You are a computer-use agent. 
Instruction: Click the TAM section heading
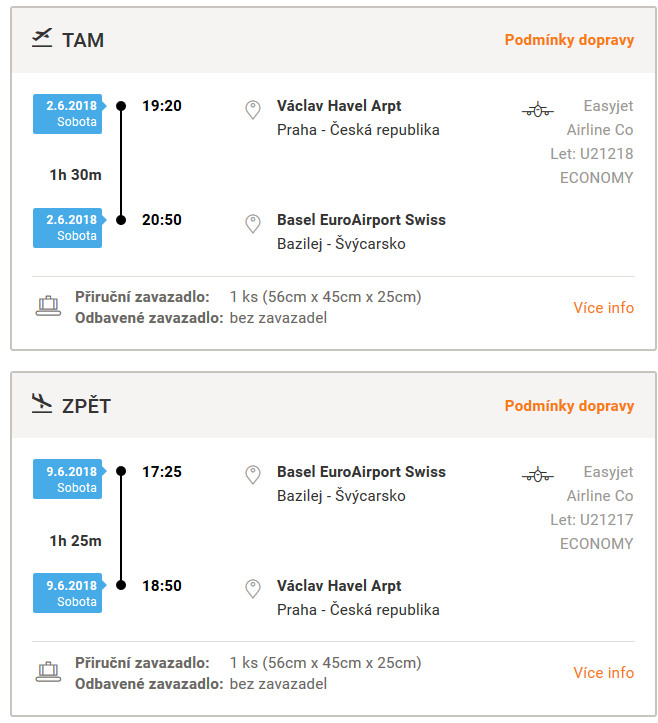tap(83, 40)
